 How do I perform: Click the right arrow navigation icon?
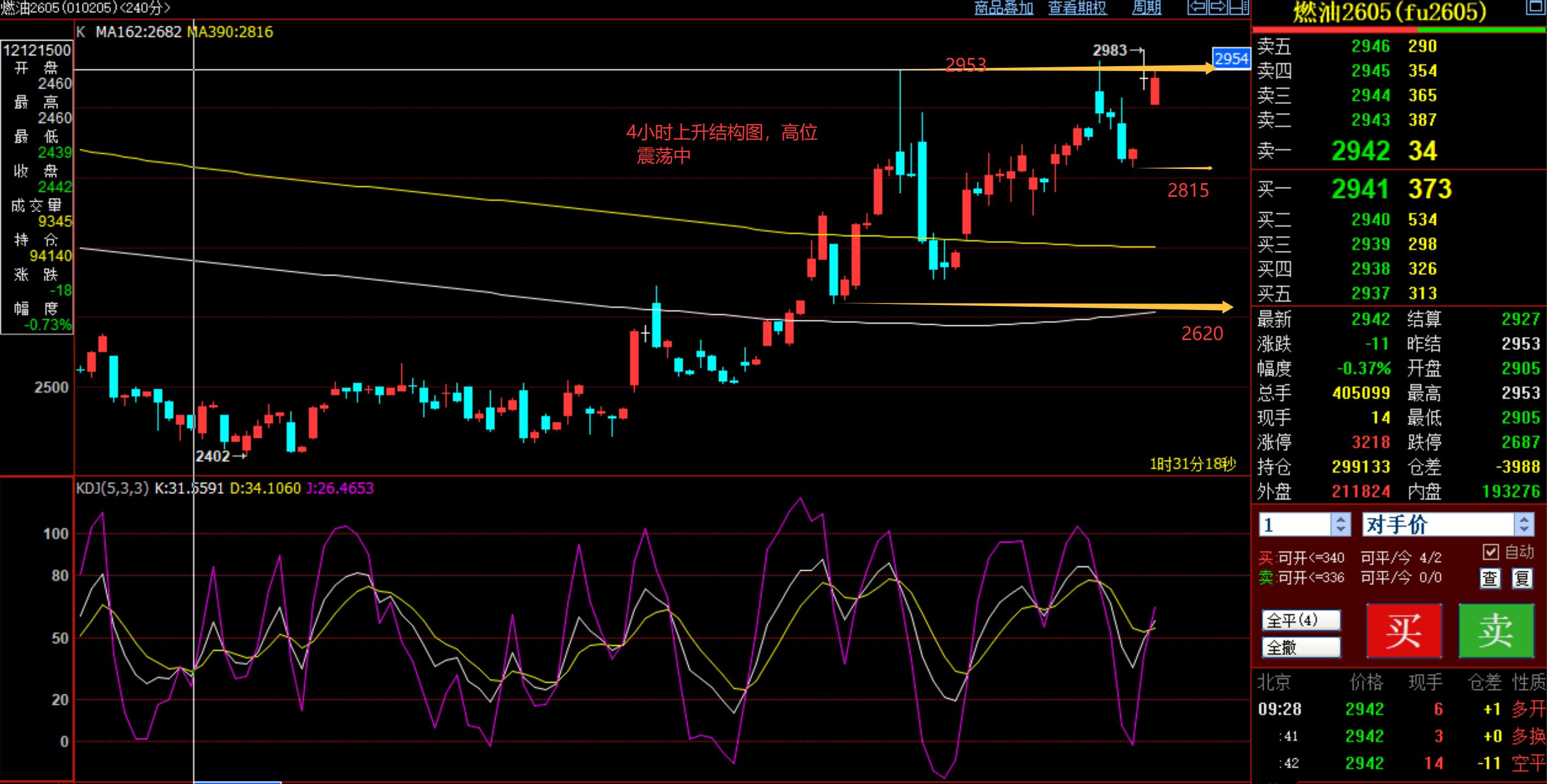[x=1218, y=7]
